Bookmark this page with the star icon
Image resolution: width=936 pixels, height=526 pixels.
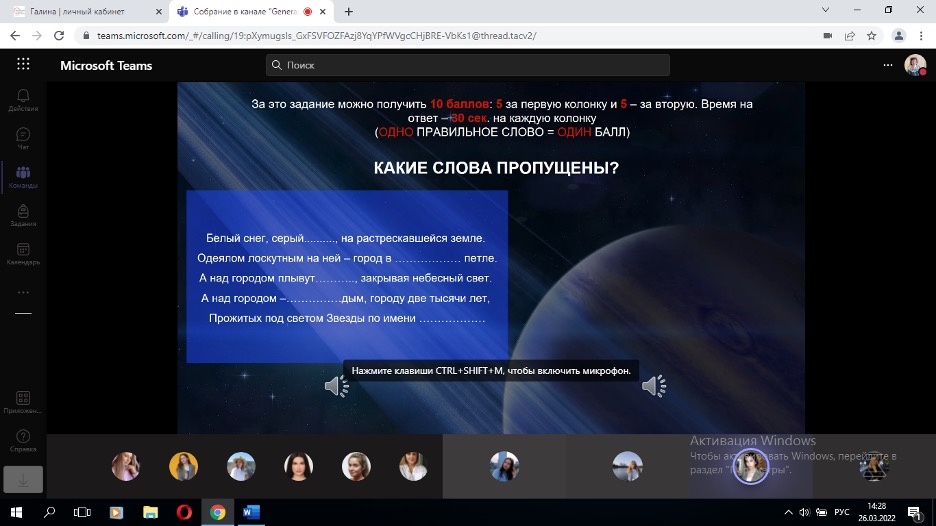(x=872, y=35)
